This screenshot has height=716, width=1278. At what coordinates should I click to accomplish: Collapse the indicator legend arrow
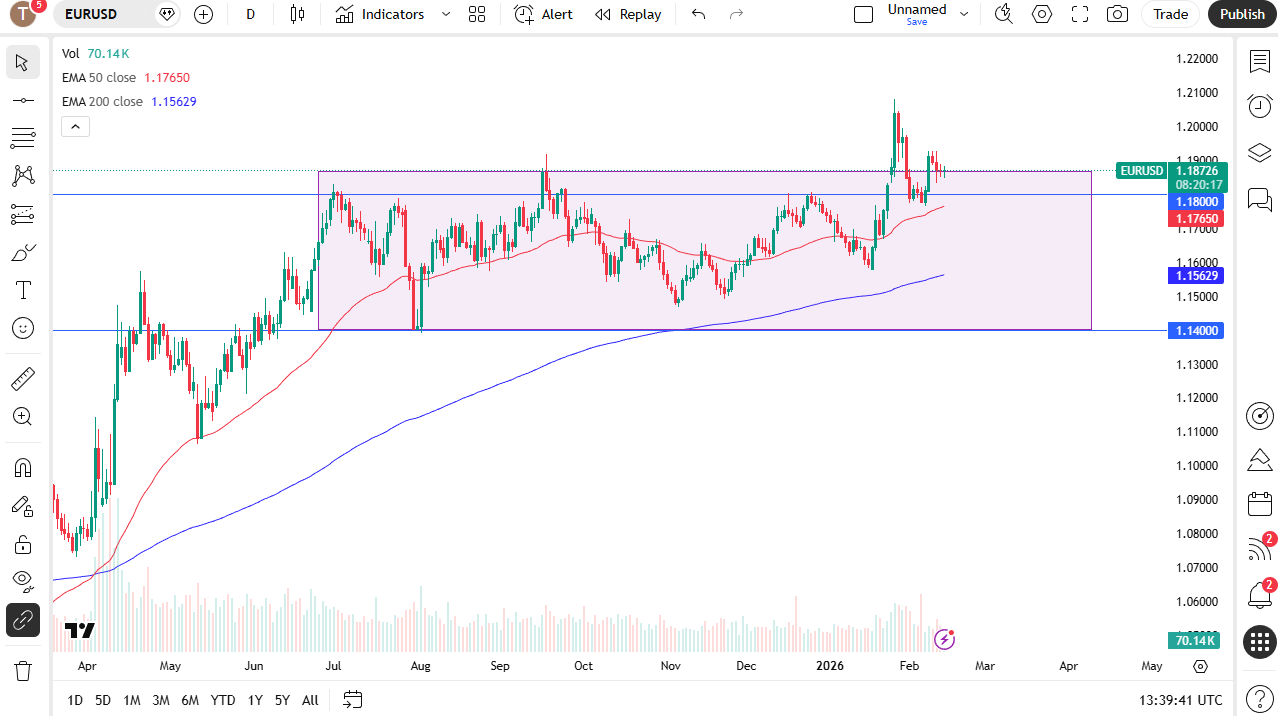(76, 127)
